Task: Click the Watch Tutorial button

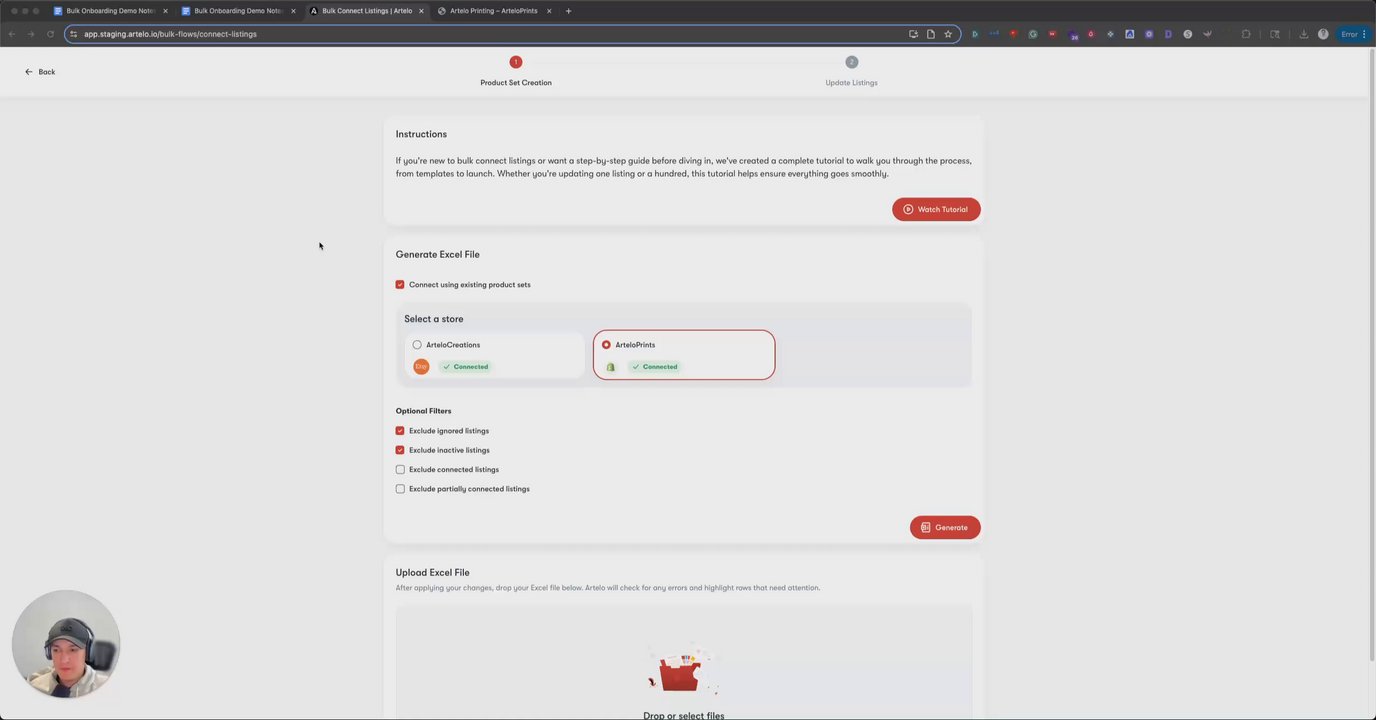Action: pos(936,209)
